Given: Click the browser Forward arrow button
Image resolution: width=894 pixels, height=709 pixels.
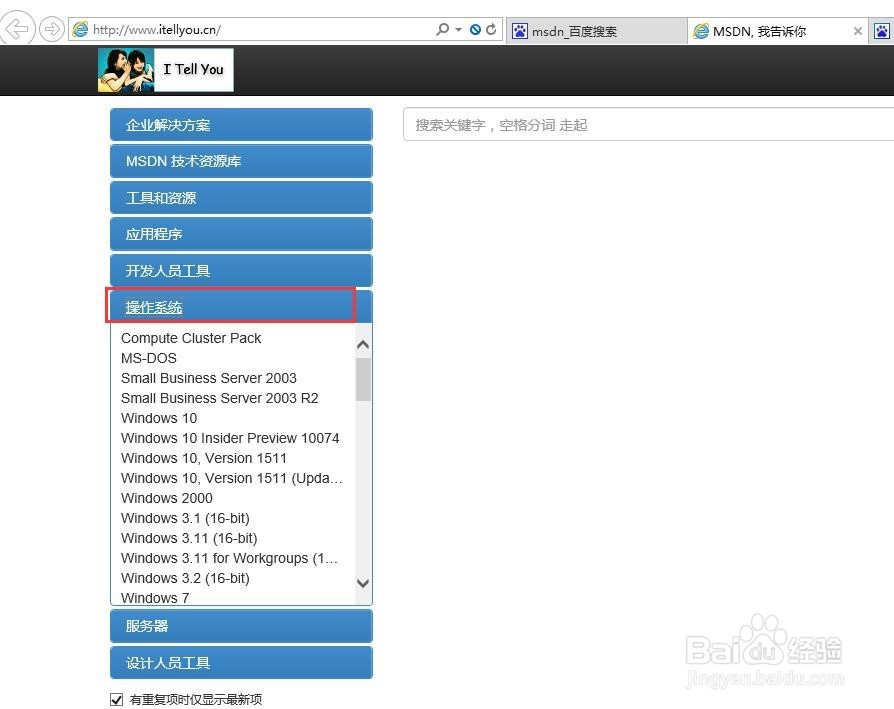Looking at the screenshot, I should [x=52, y=28].
